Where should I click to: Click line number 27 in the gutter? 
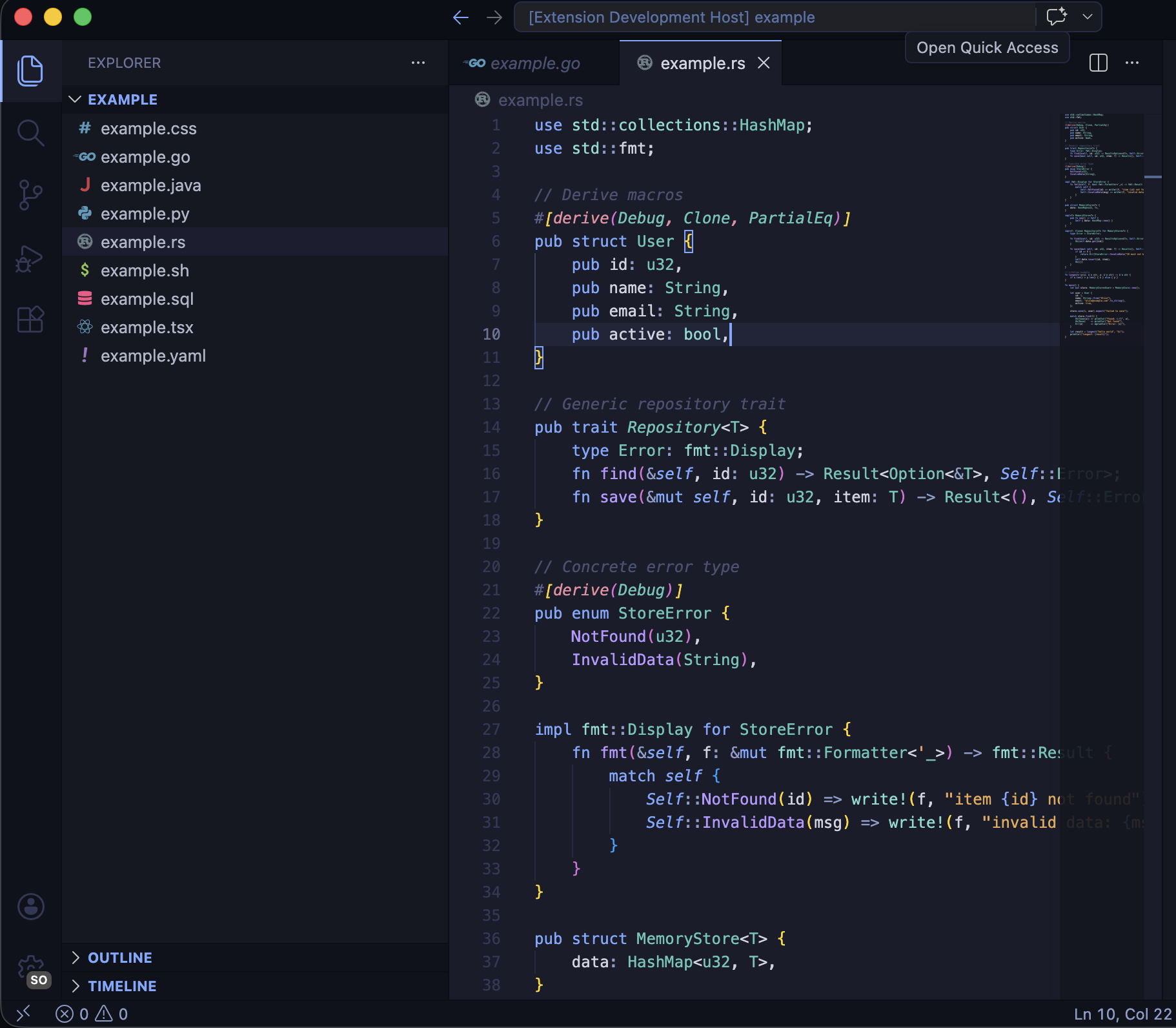(x=491, y=730)
